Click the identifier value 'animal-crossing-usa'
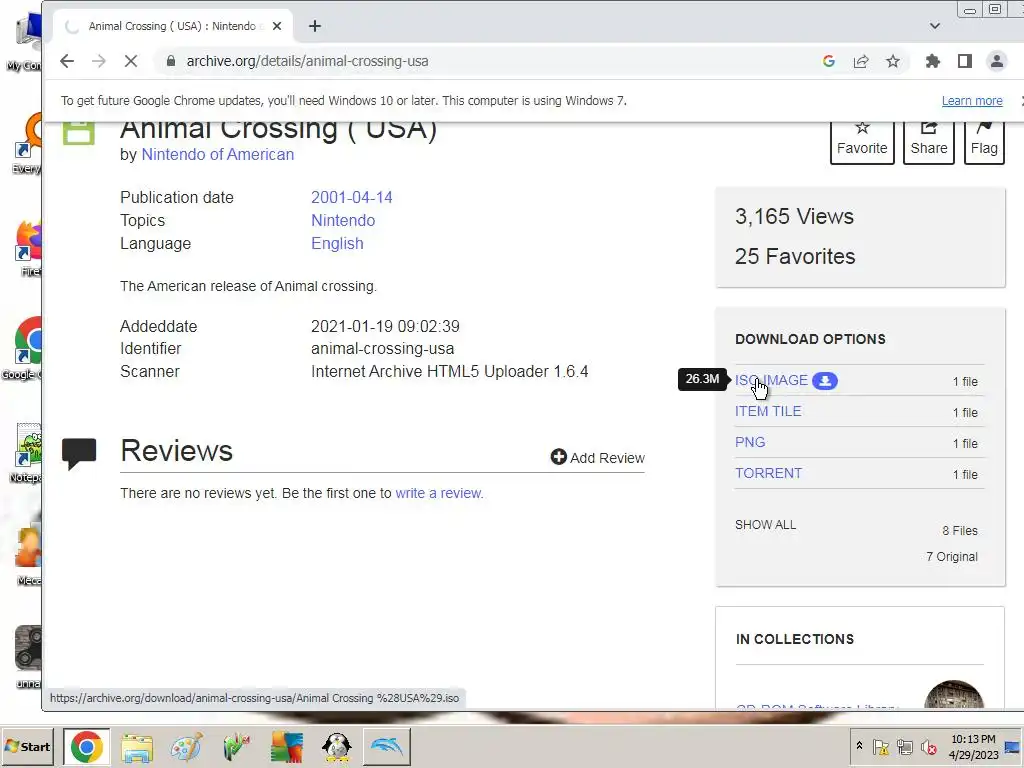1024x768 pixels. (x=382, y=349)
